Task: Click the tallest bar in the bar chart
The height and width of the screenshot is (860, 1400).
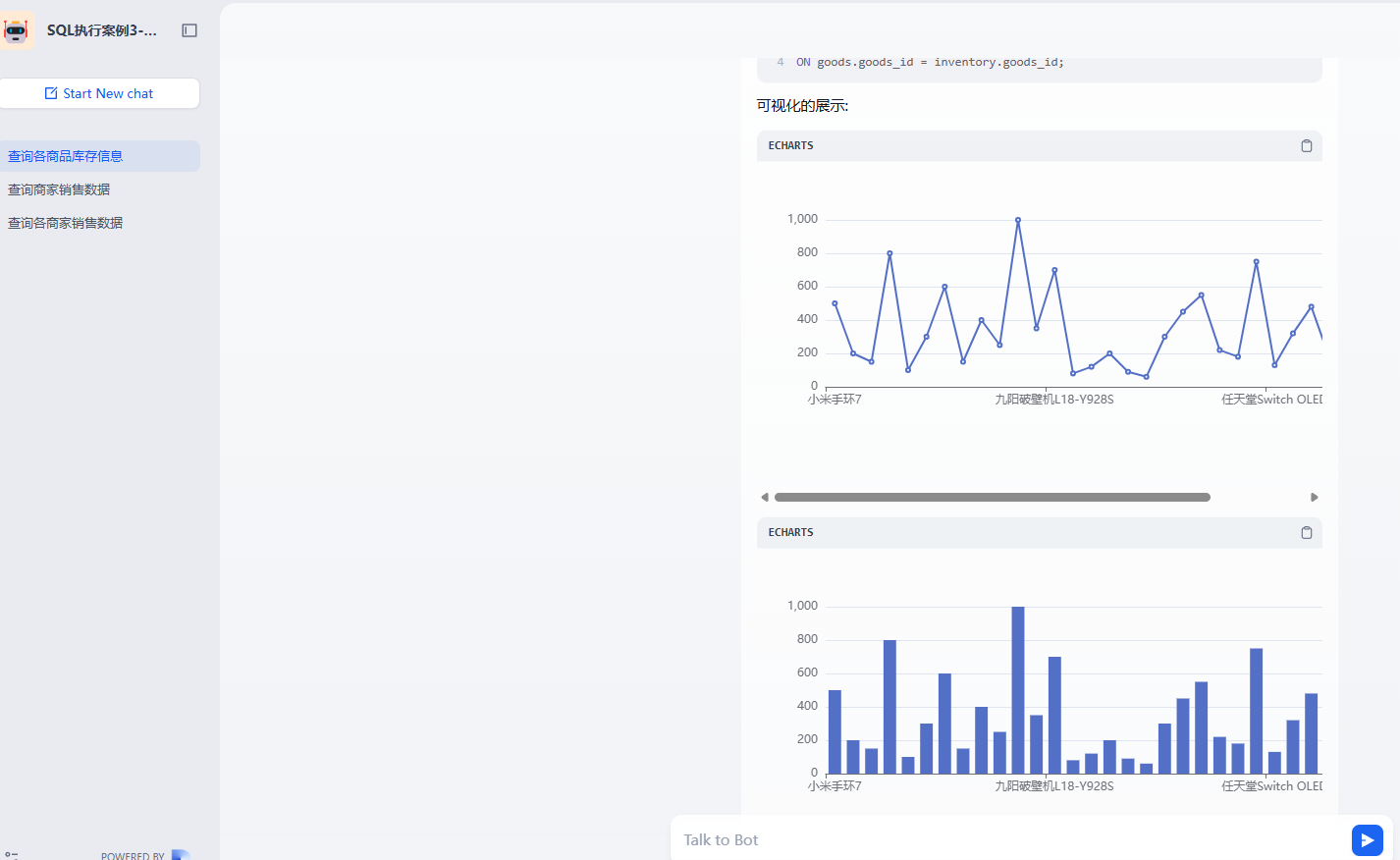Action: 1018,689
